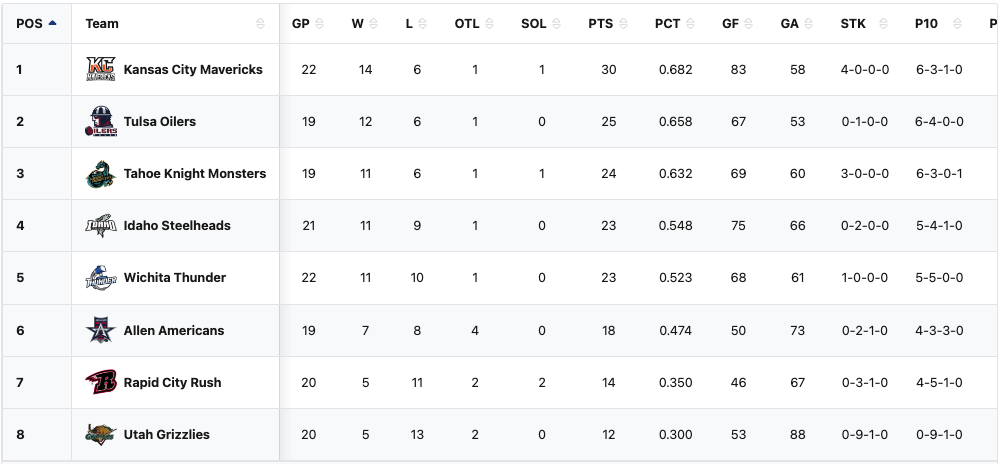Sort by OTL column header
Image resolution: width=1003 pixels, height=464 pixels.
pos(467,23)
